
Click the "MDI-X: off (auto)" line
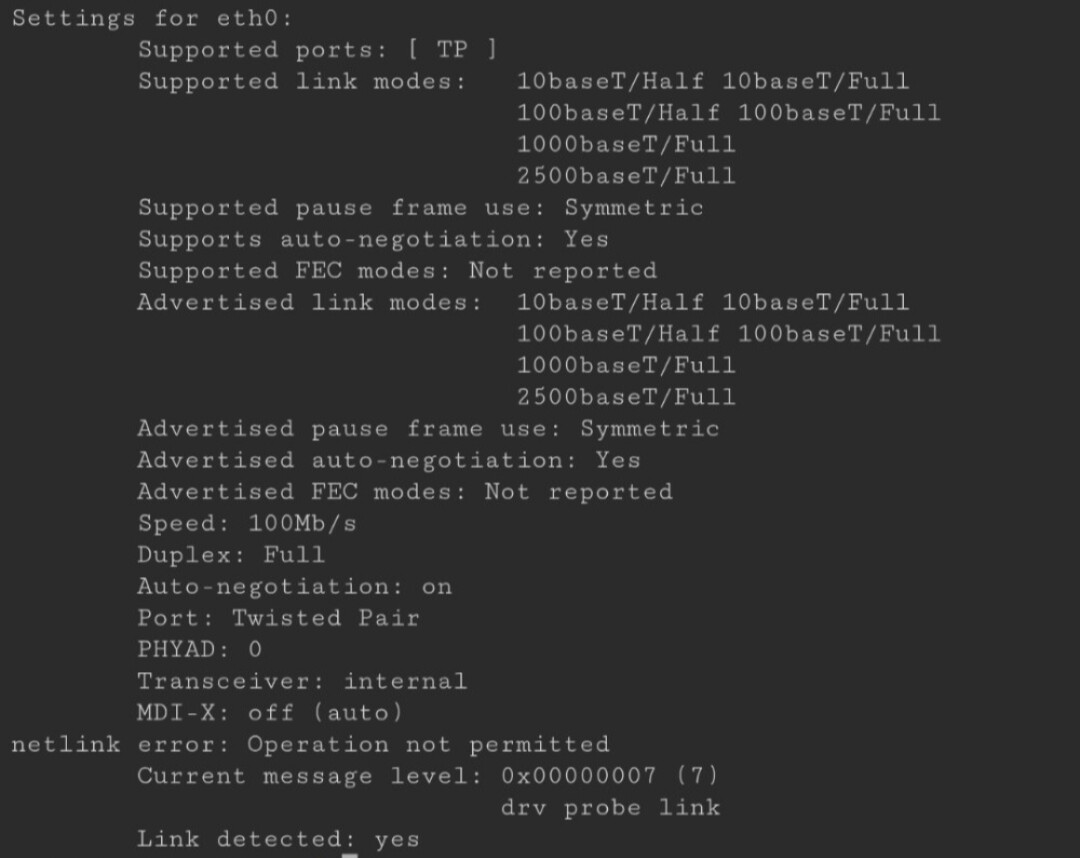coord(270,713)
